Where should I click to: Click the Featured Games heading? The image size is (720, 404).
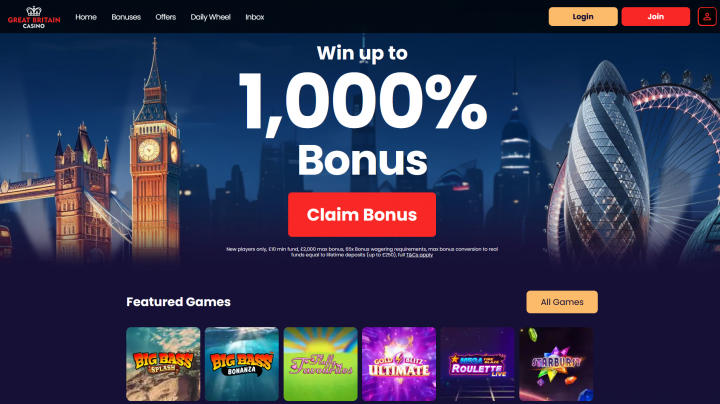tap(178, 302)
